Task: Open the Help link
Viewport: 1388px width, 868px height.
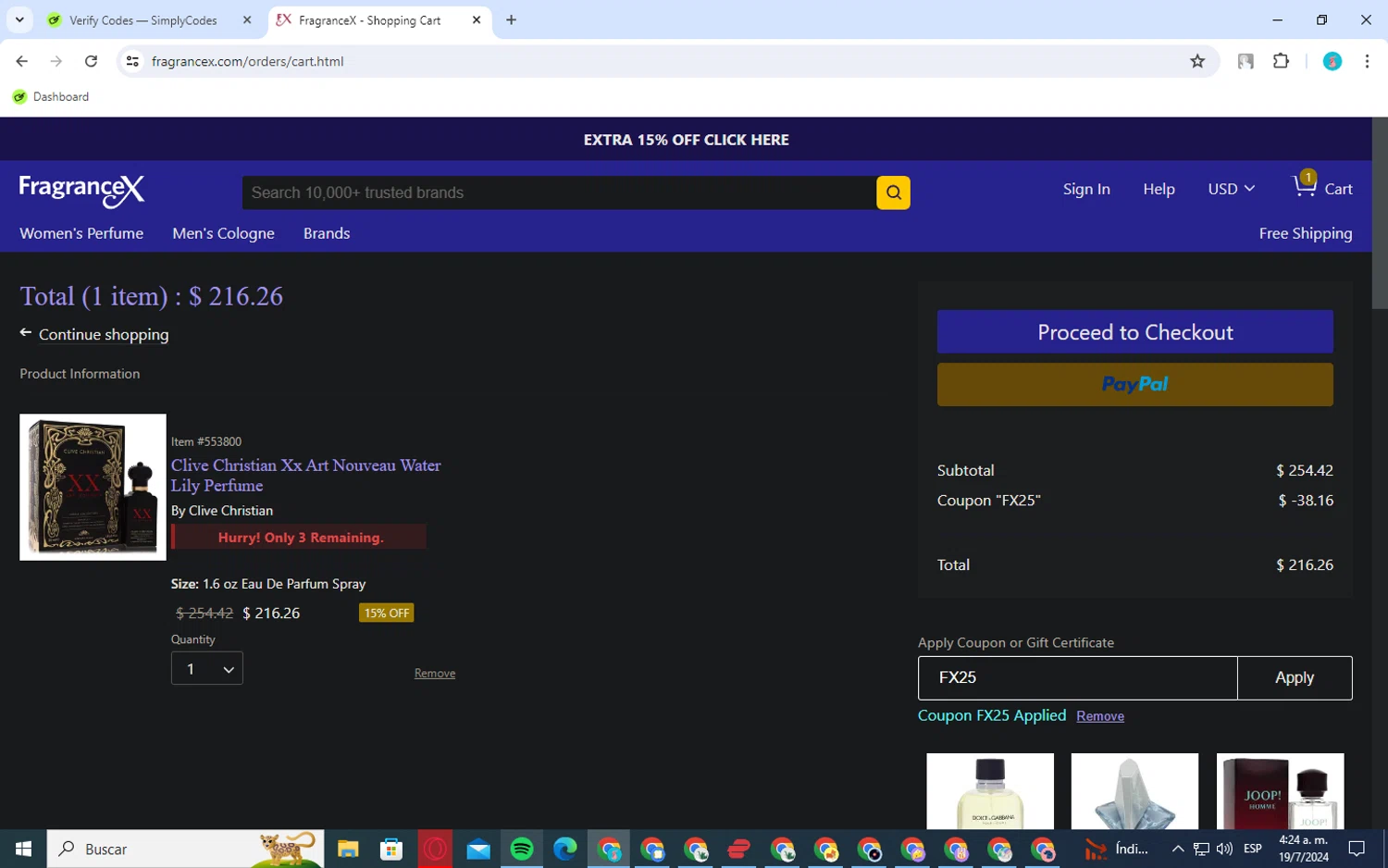Action: (1159, 189)
